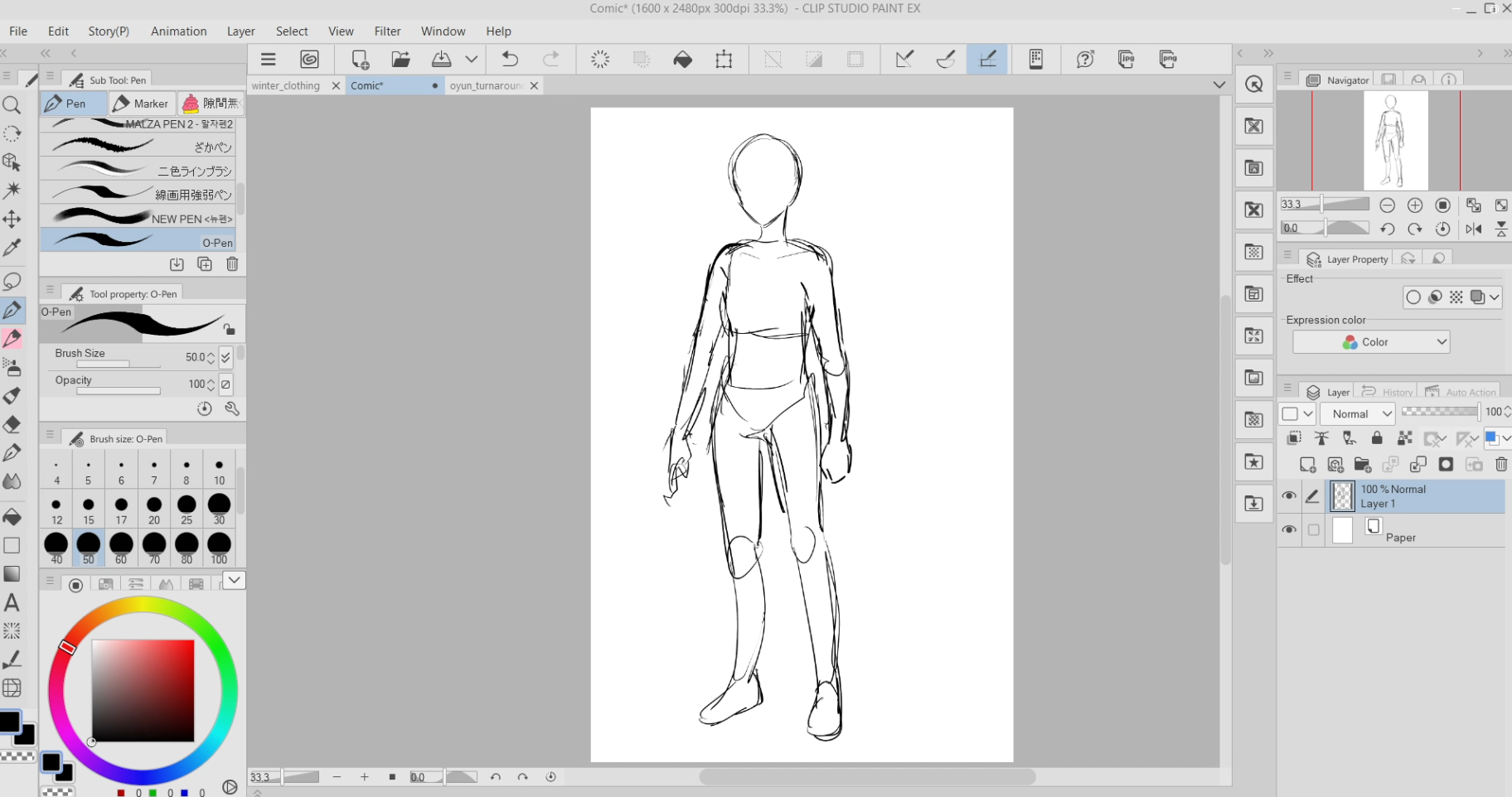The width and height of the screenshot is (1512, 797).
Task: Click the Undo arrow in command bar
Action: (x=510, y=59)
